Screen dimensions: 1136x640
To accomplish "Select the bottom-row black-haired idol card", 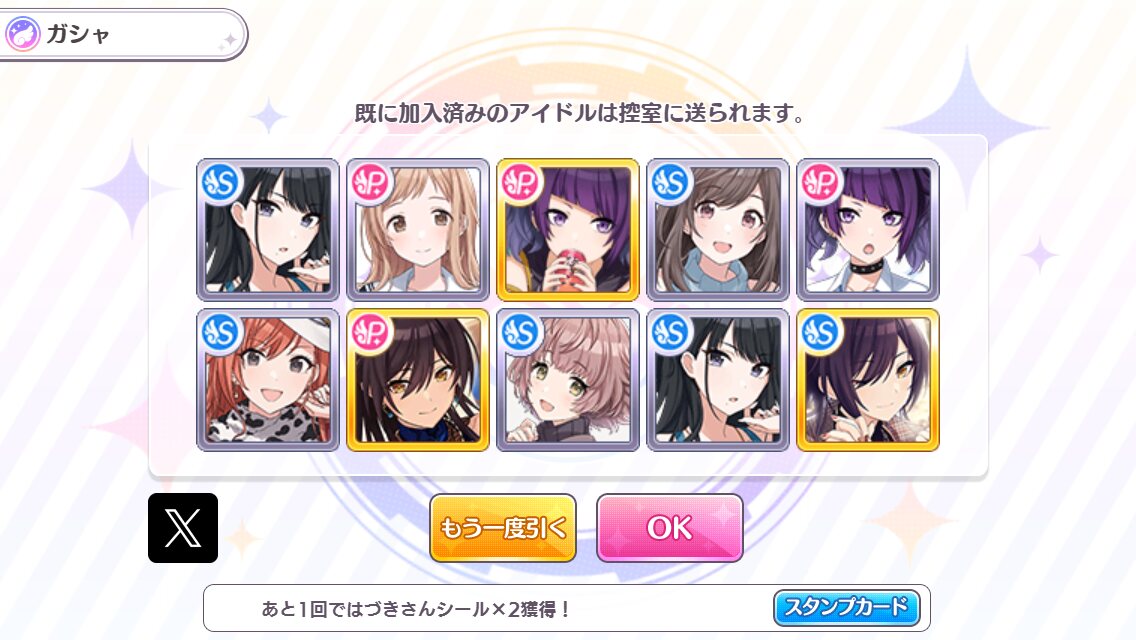I will [718, 380].
